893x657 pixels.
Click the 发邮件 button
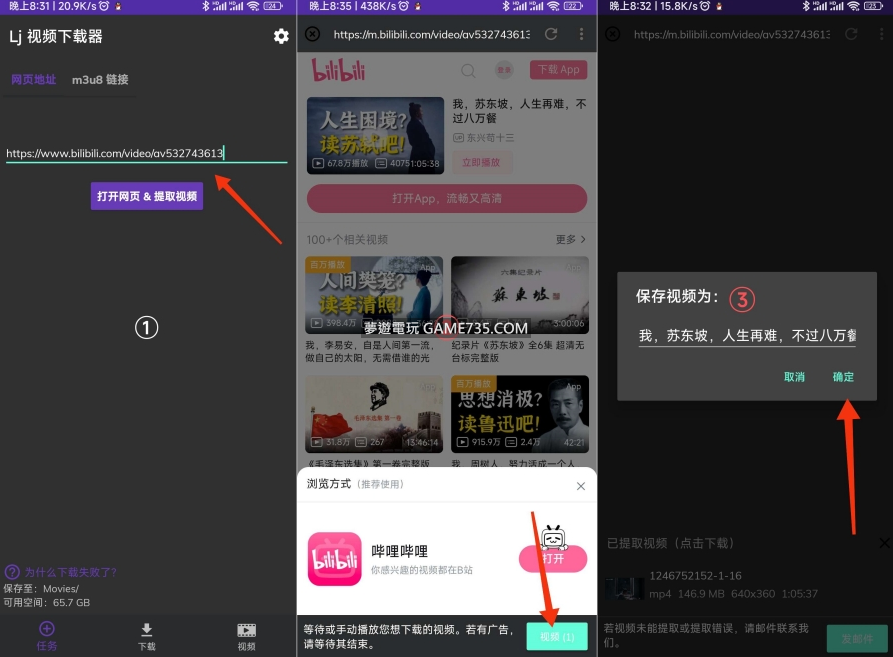(x=857, y=639)
